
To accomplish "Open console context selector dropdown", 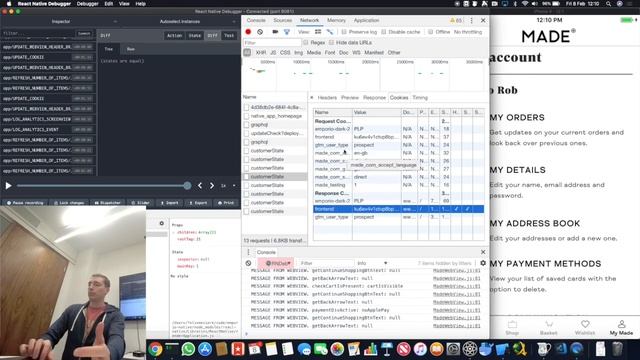I will (x=277, y=263).
